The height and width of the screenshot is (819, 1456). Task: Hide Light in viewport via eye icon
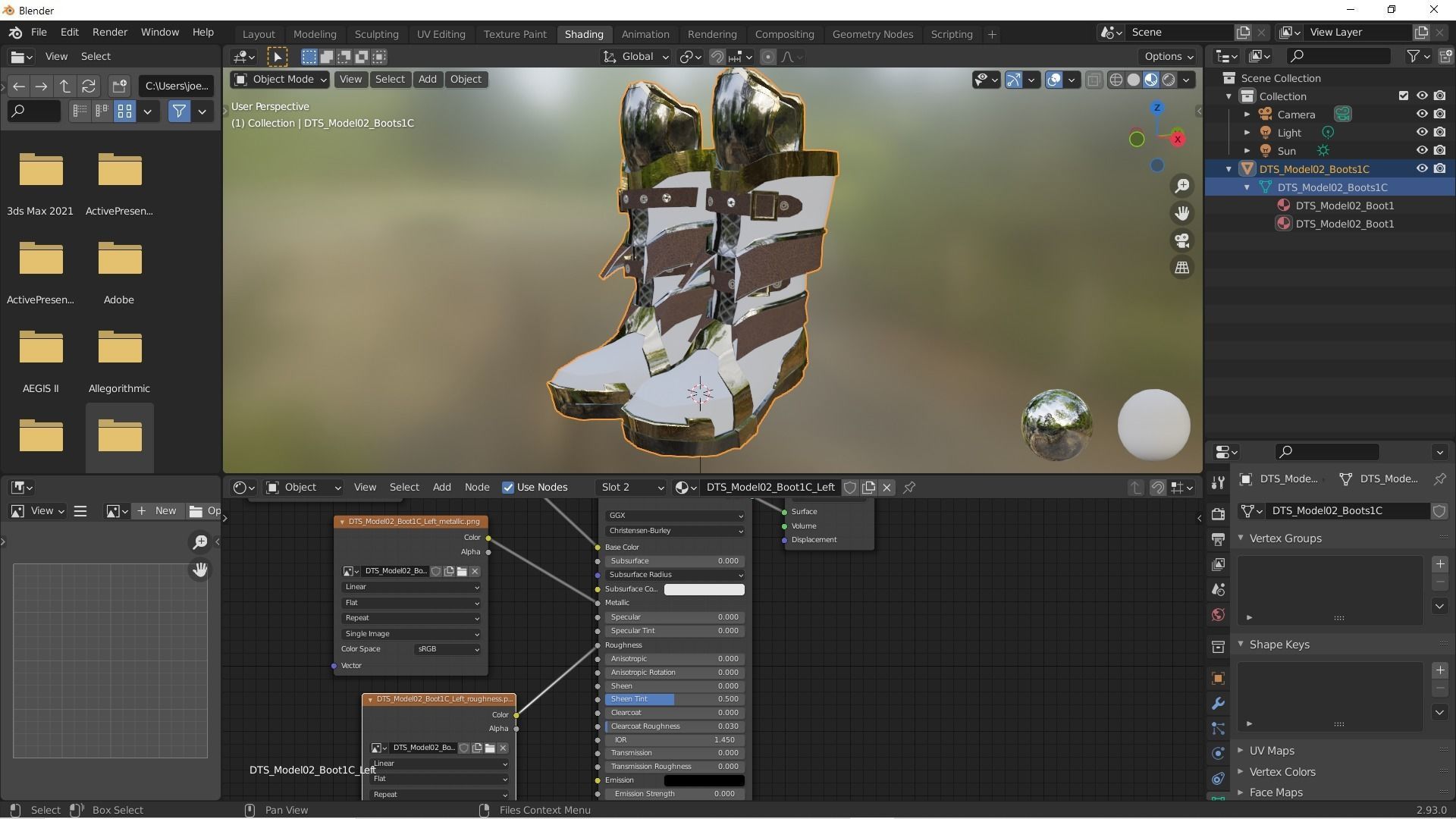(x=1422, y=133)
